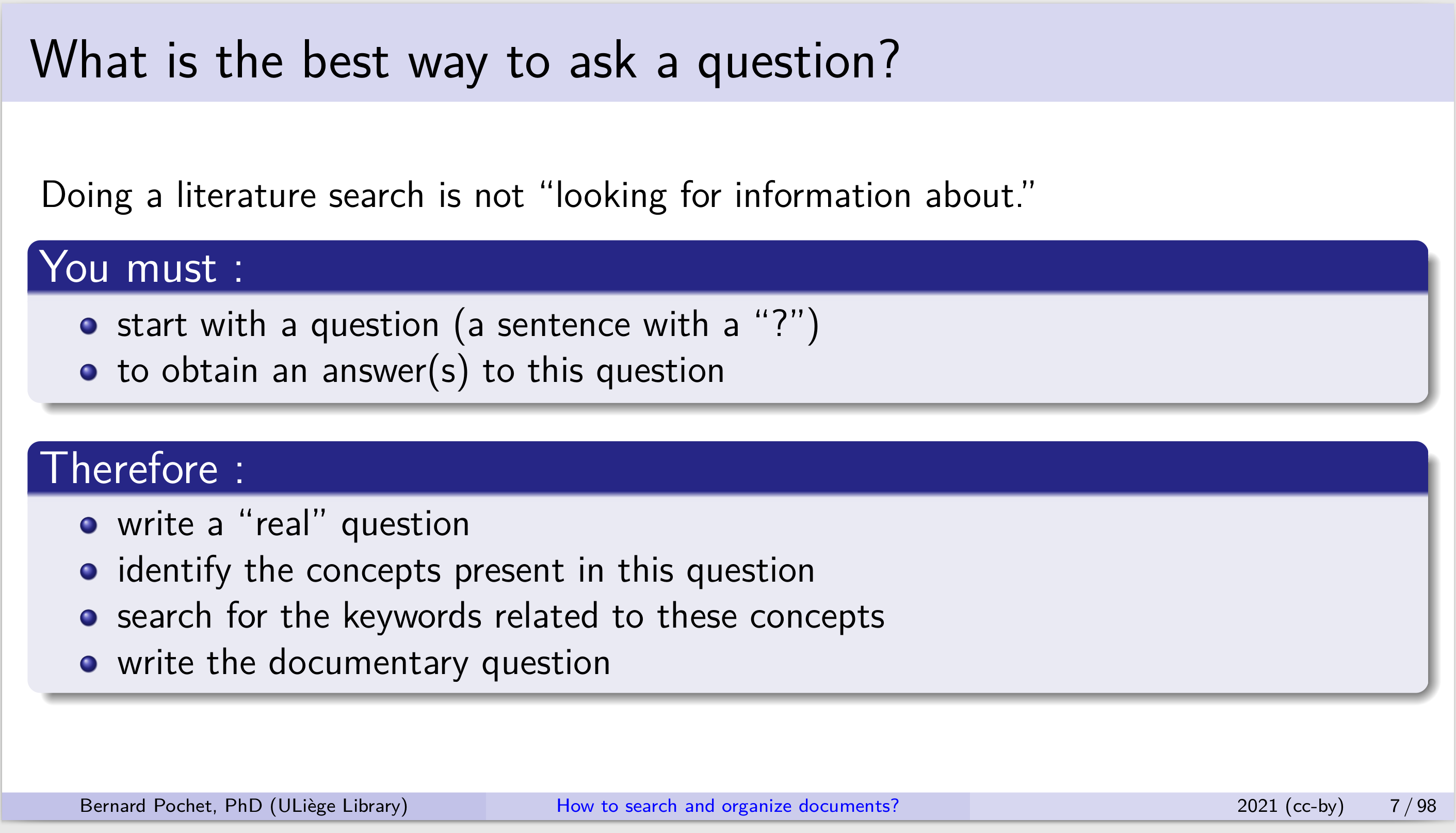Screen dimensions: 1456x833
Task: Click the bullet before 'start with a question'
Action: (x=89, y=326)
